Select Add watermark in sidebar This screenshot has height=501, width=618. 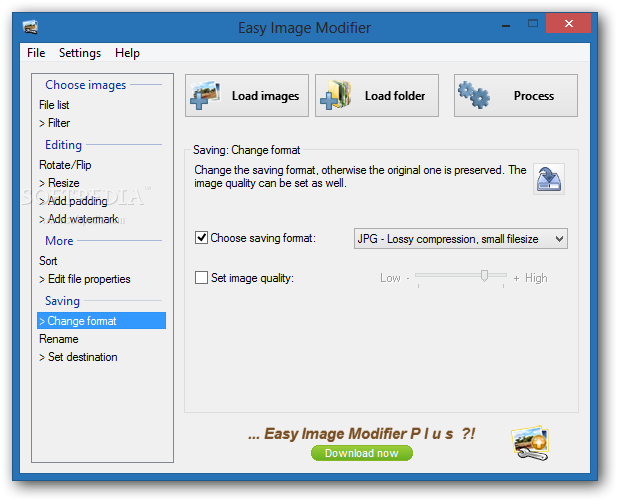78,219
